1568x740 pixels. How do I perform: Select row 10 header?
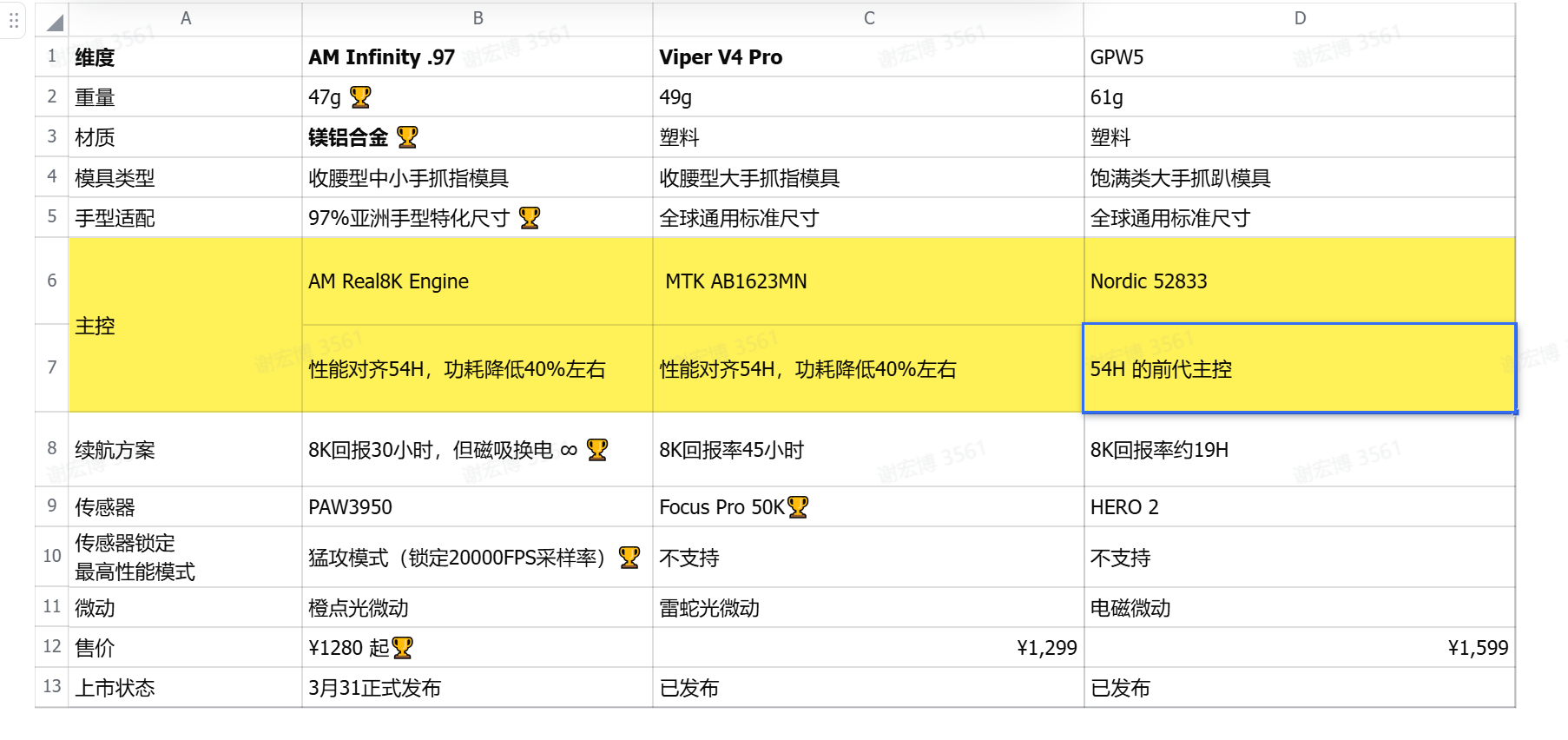point(52,557)
